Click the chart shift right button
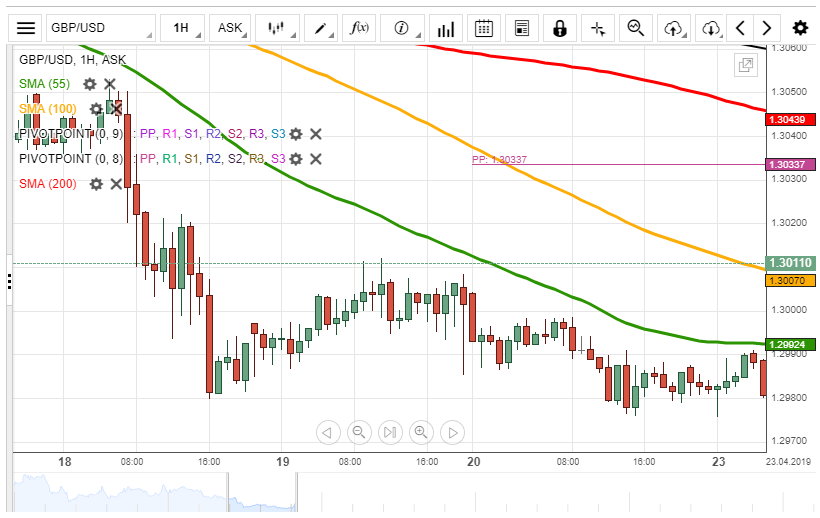Screen dimensions: 820x518 452,433
